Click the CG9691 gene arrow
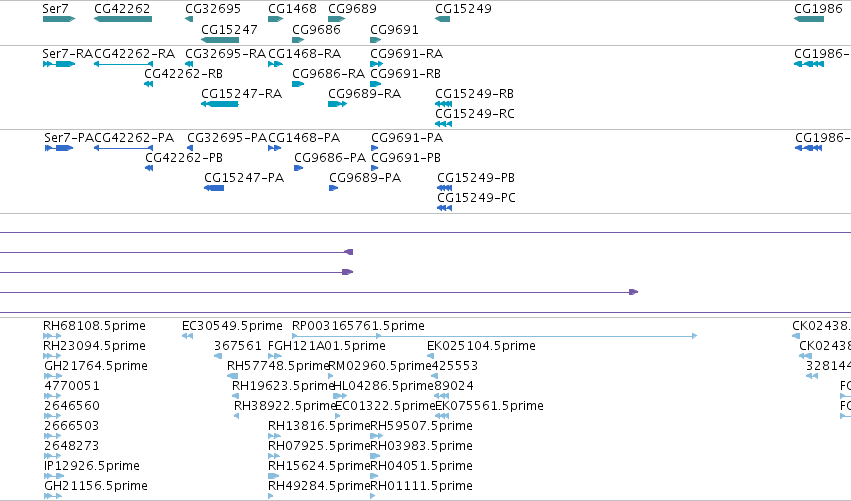Image resolution: width=851 pixels, height=501 pixels. point(376,40)
